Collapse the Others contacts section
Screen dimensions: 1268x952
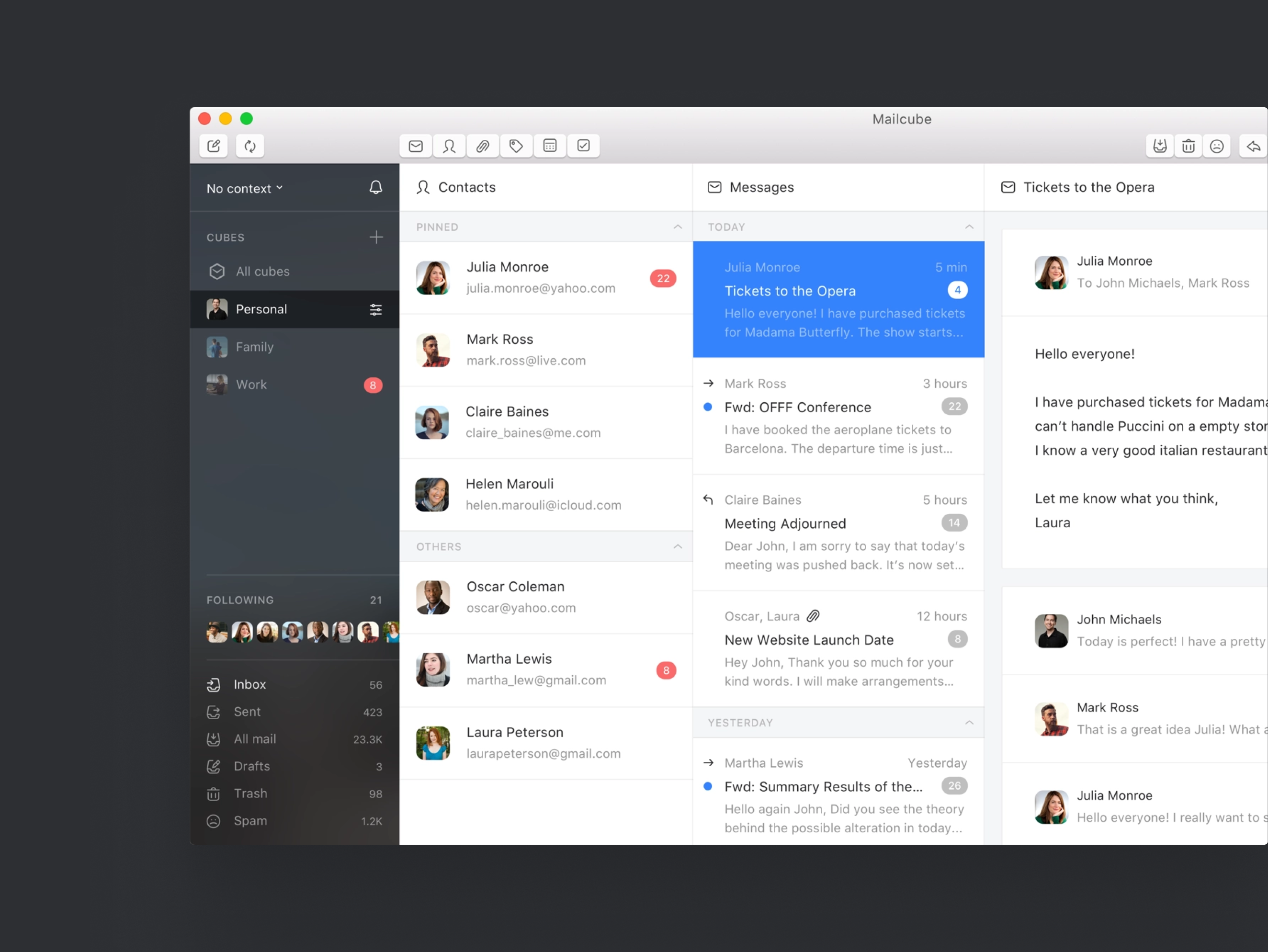pos(678,546)
